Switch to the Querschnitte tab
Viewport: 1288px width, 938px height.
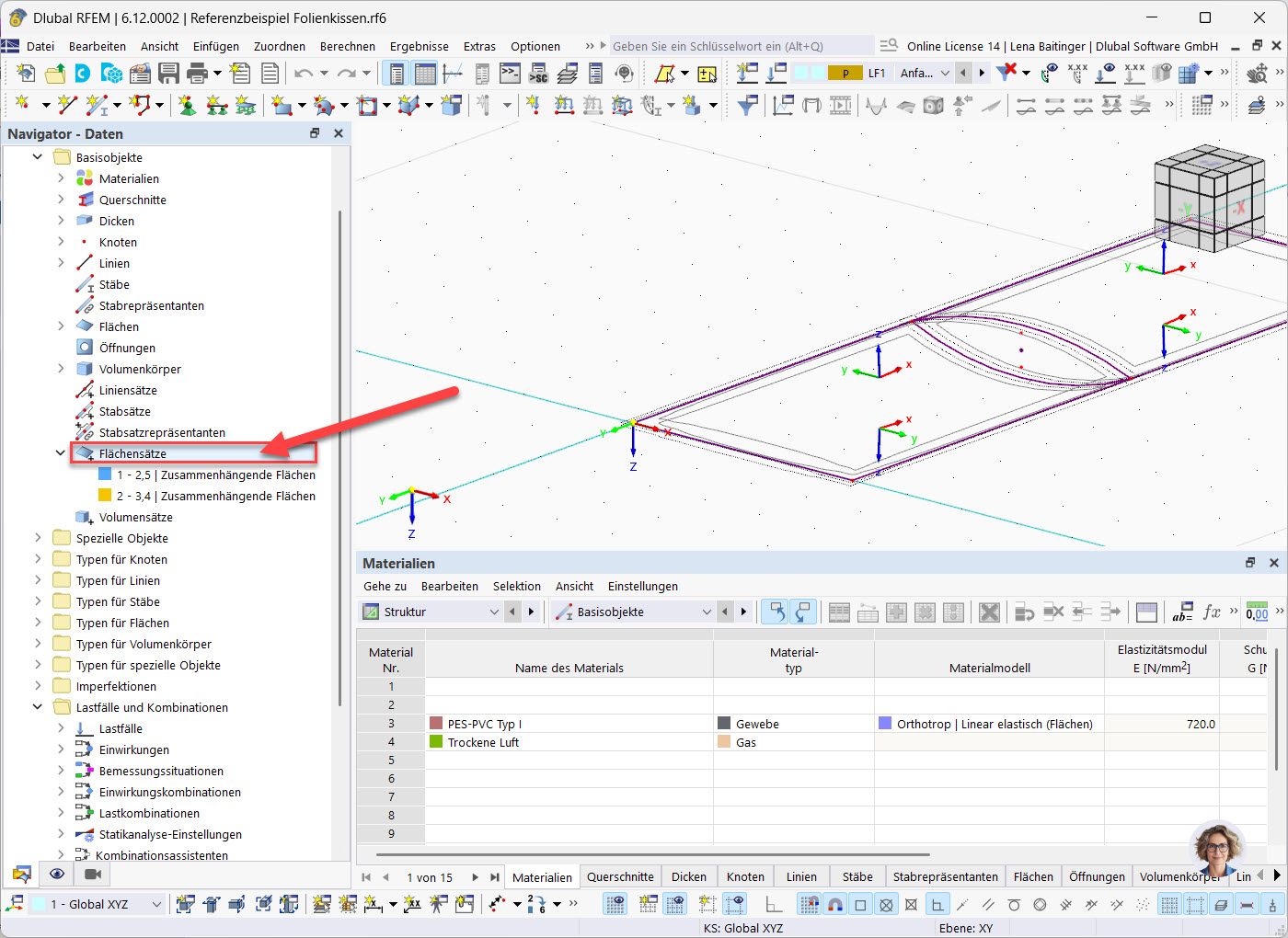pyautogui.click(x=620, y=876)
